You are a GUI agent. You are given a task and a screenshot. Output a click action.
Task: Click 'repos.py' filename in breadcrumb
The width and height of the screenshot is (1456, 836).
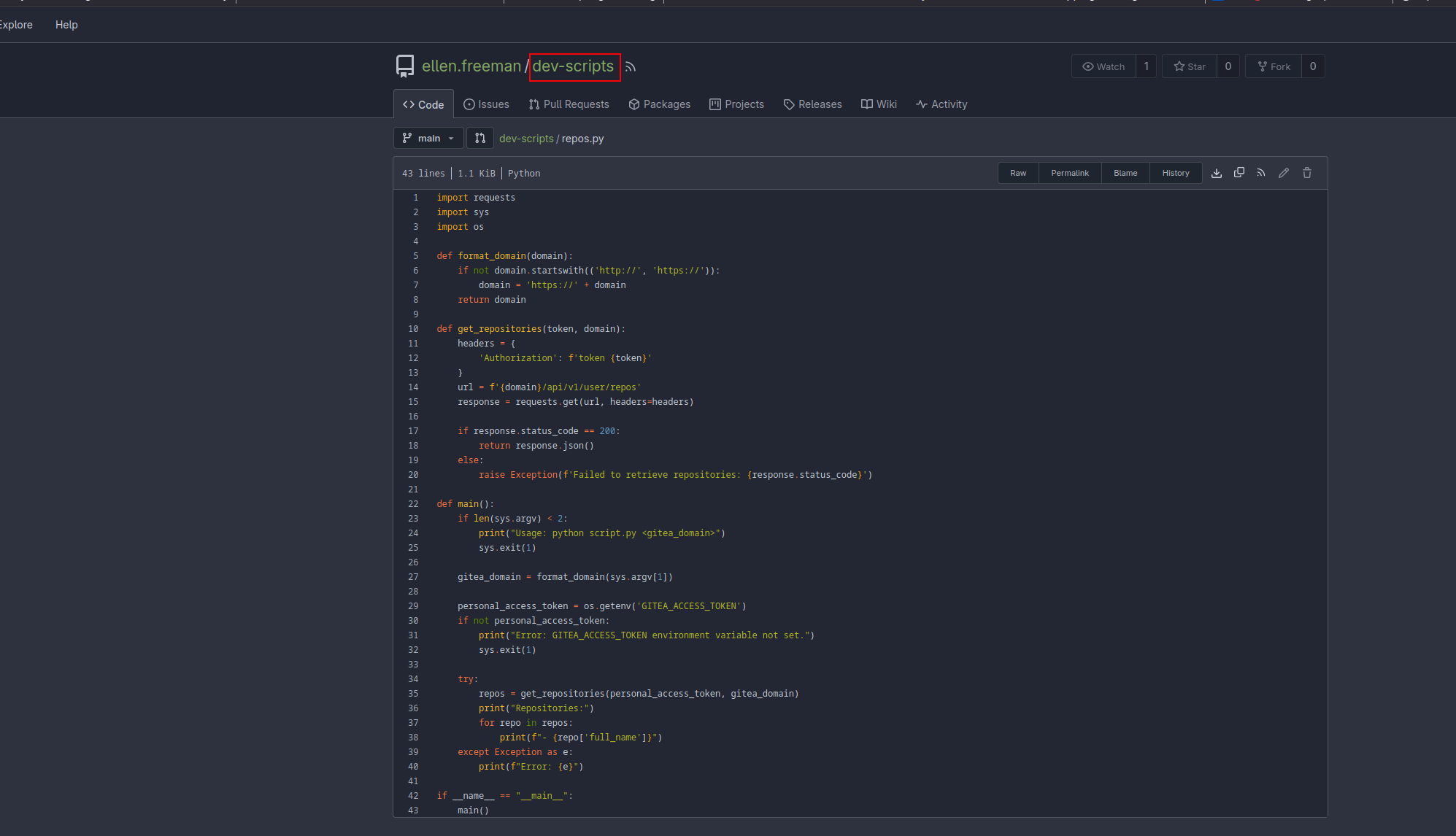(582, 139)
